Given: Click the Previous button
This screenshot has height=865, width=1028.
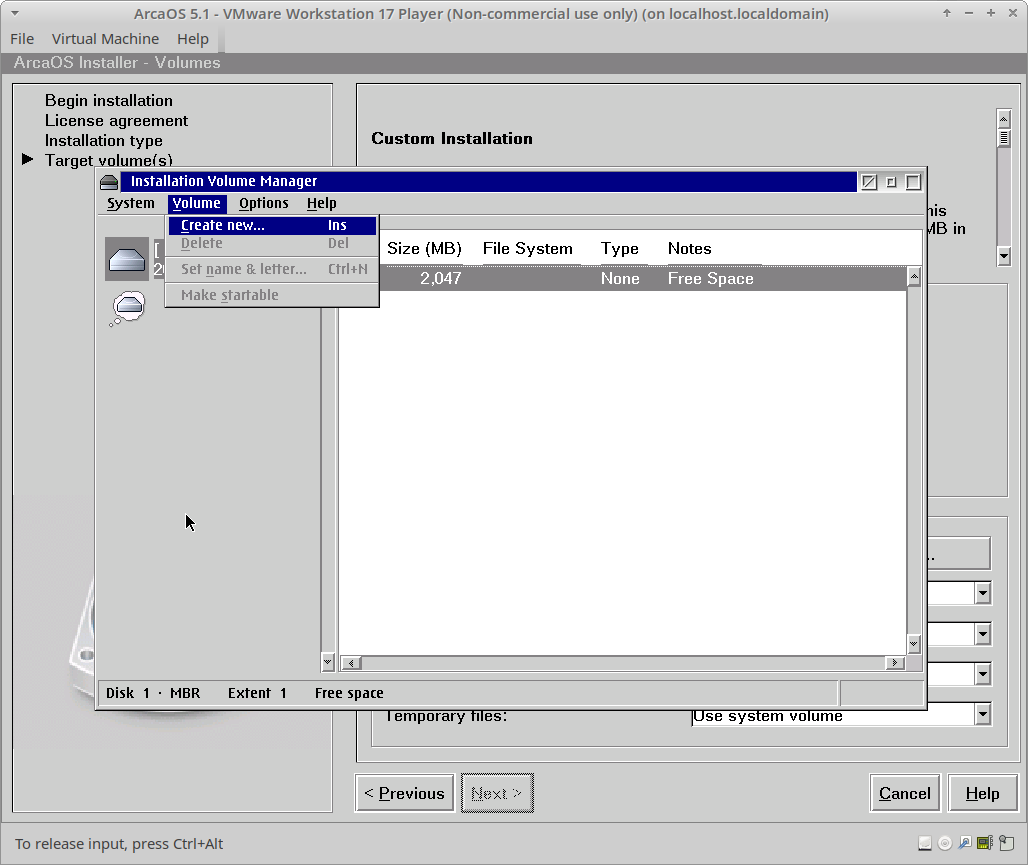Looking at the screenshot, I should click(405, 793).
